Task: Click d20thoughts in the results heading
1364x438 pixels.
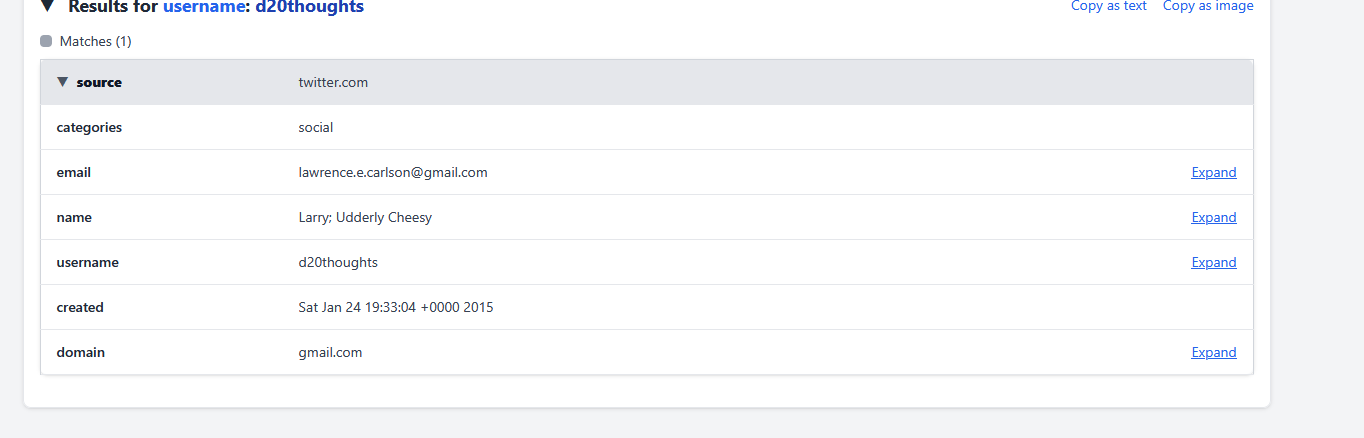Action: [309, 7]
